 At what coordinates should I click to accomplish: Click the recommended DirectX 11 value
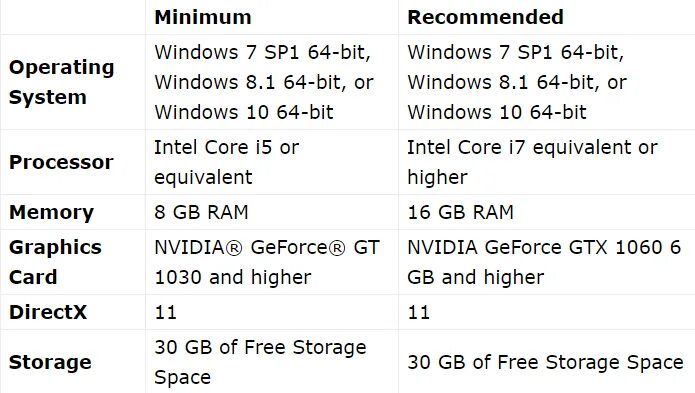click(418, 312)
